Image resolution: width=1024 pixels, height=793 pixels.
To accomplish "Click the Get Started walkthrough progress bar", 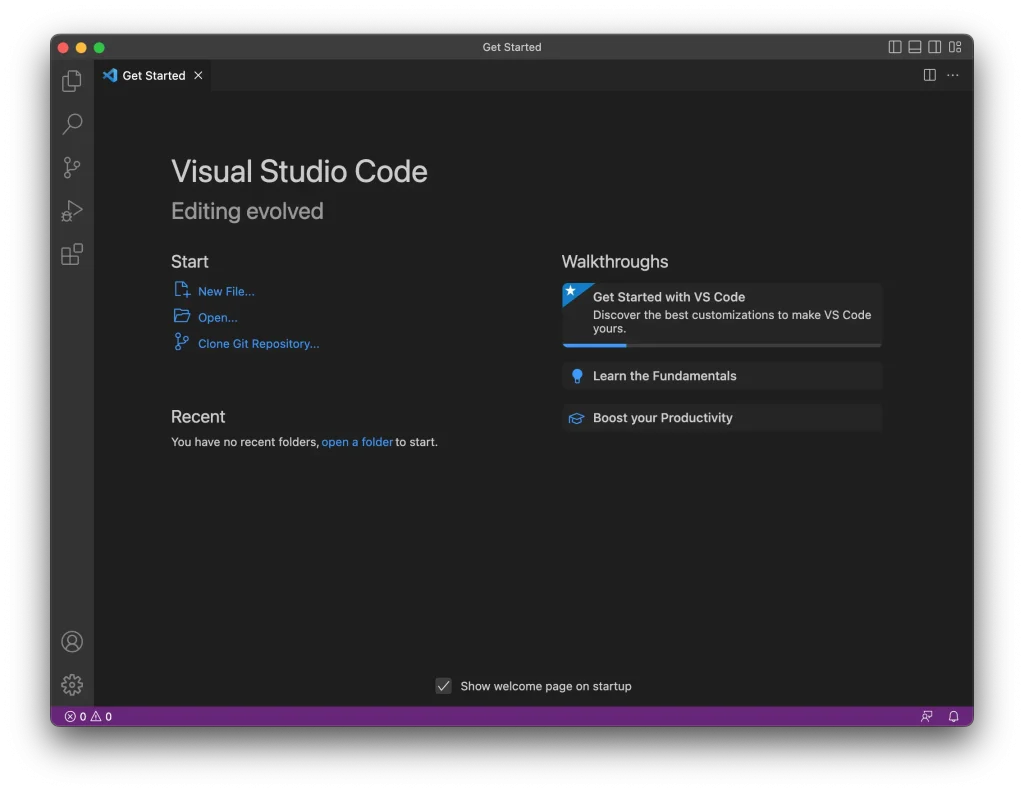I will (722, 345).
